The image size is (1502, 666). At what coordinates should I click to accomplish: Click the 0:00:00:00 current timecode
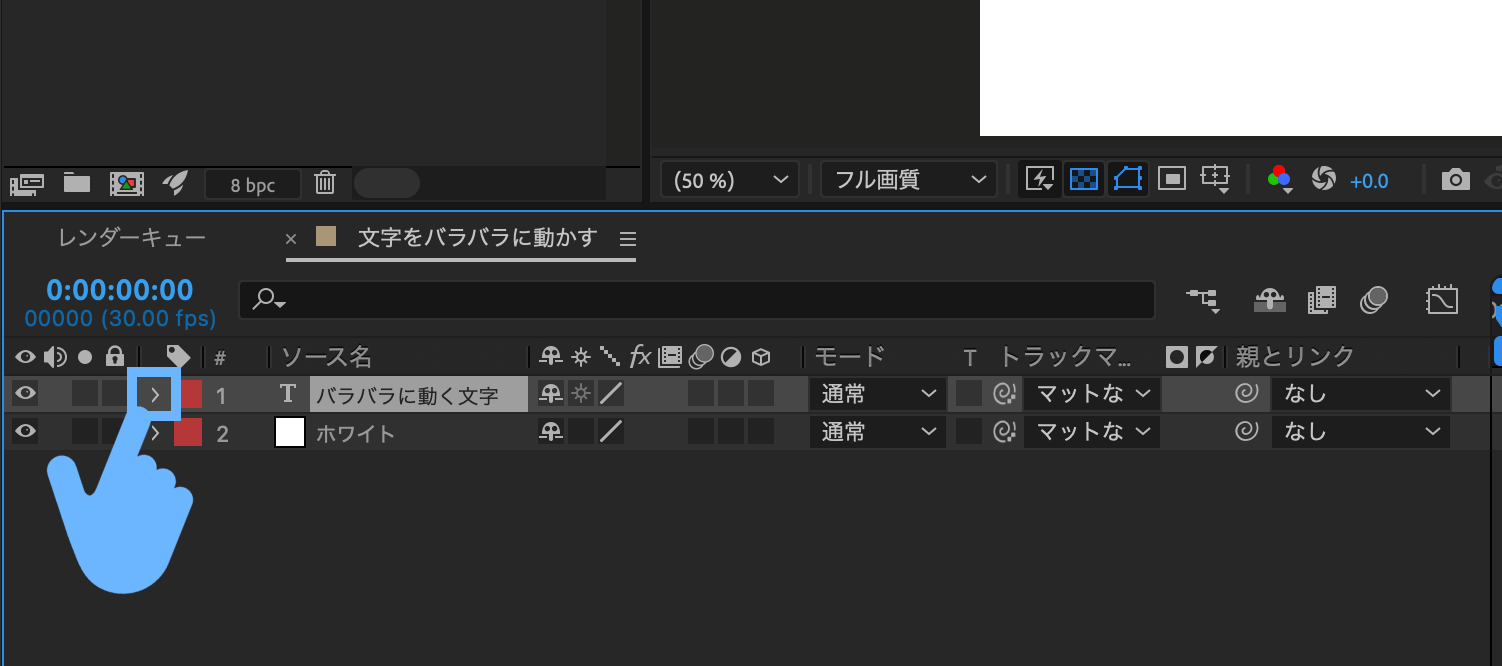(x=120, y=290)
